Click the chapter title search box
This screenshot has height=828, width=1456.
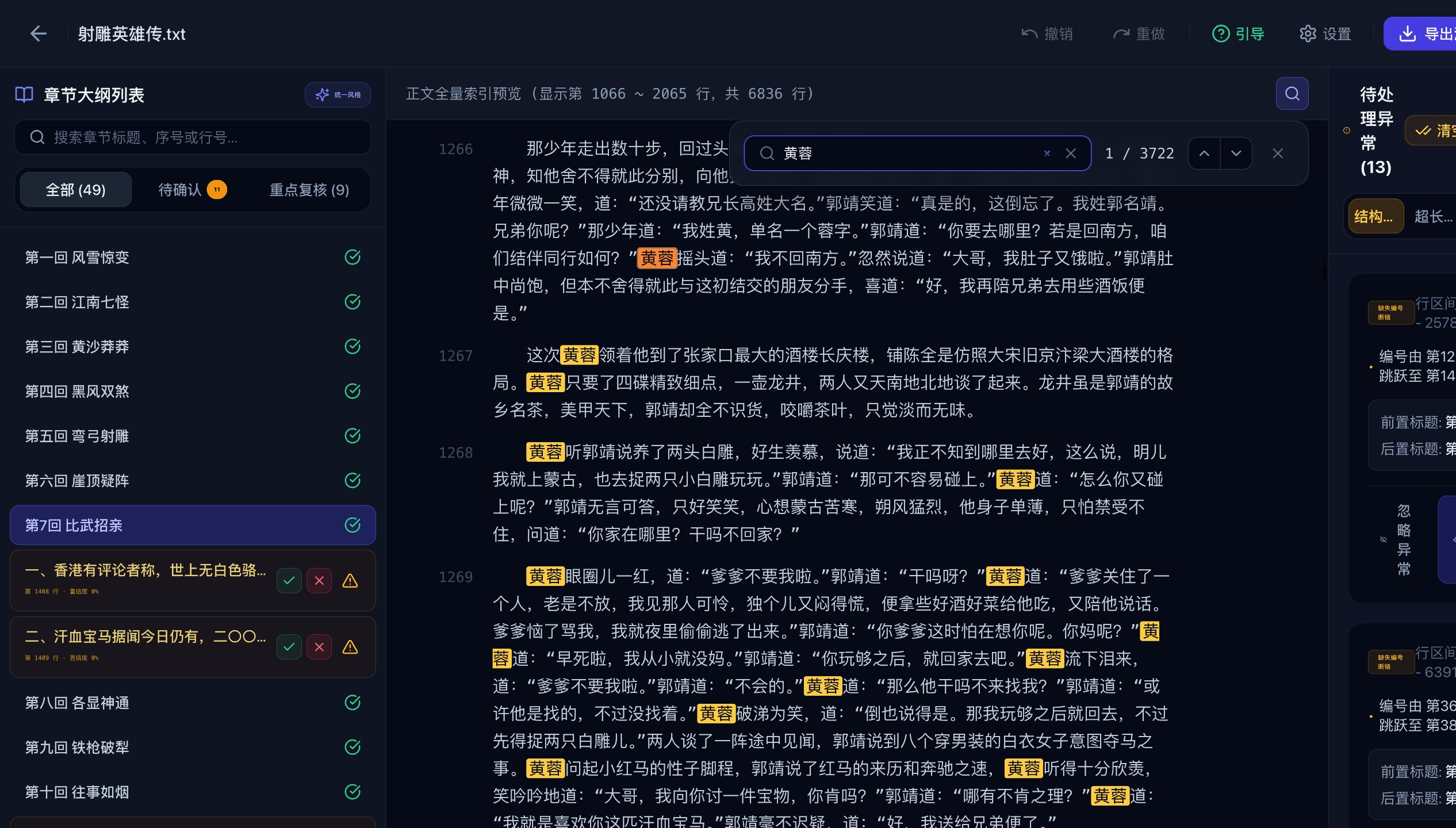point(193,137)
